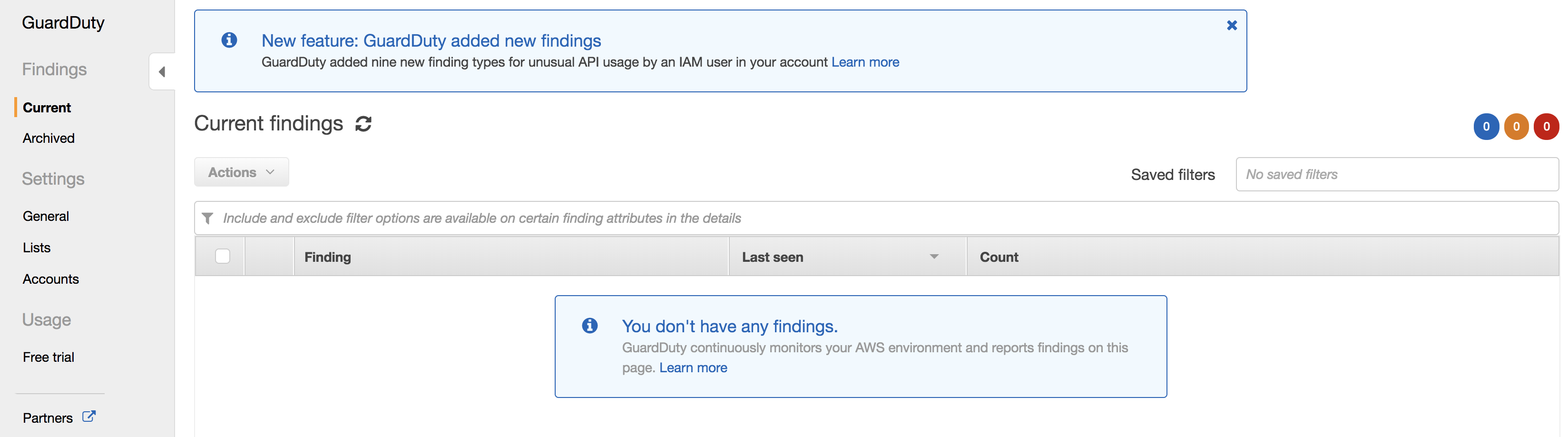Click the findings filter input field
1568x437 pixels.
point(876,218)
